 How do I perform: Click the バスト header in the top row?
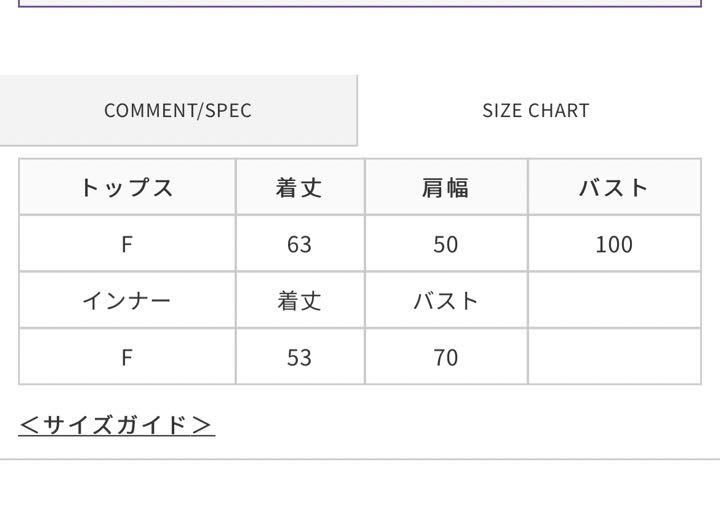coord(614,187)
